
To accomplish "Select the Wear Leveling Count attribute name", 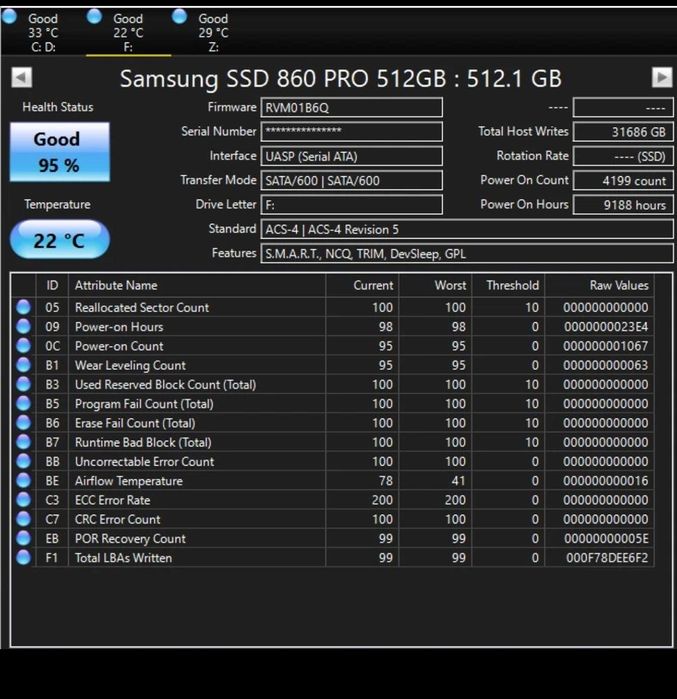I will (130, 366).
